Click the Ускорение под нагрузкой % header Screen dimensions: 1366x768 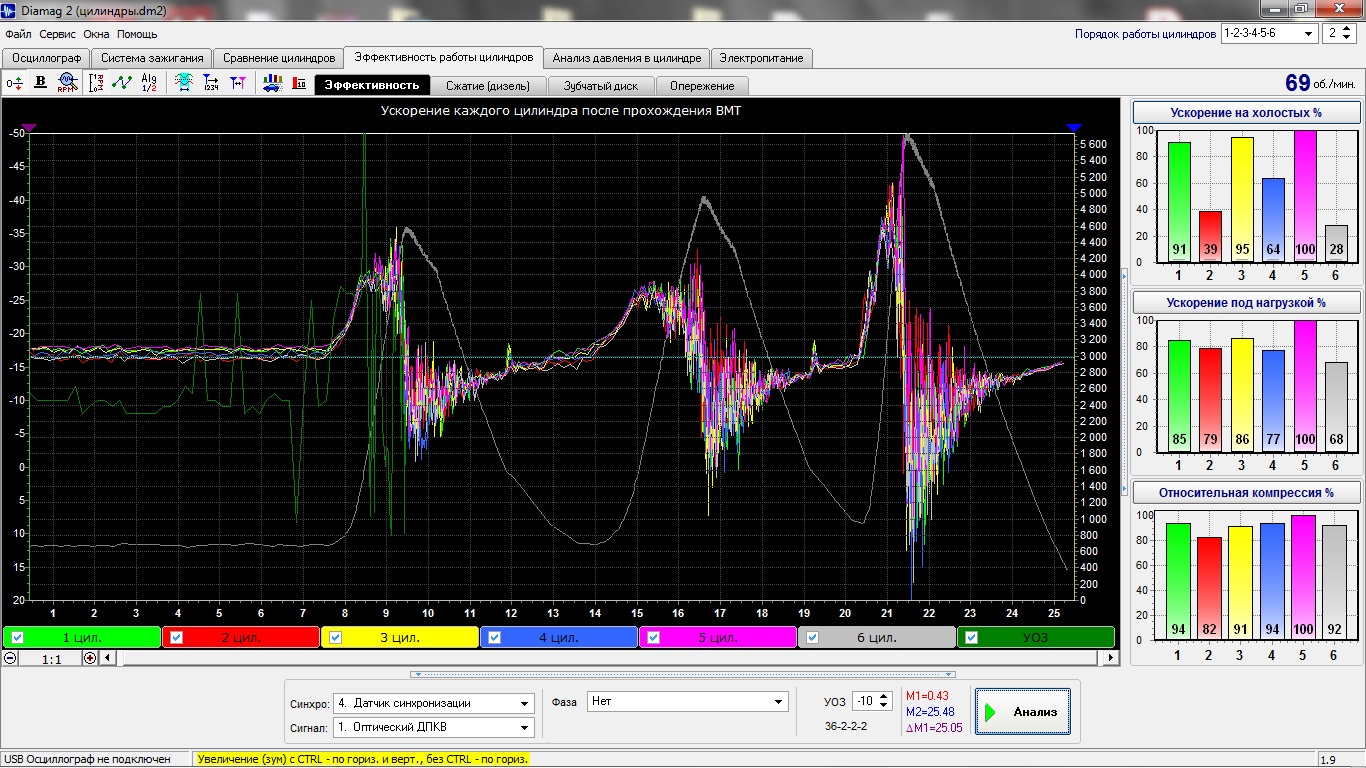click(1246, 302)
